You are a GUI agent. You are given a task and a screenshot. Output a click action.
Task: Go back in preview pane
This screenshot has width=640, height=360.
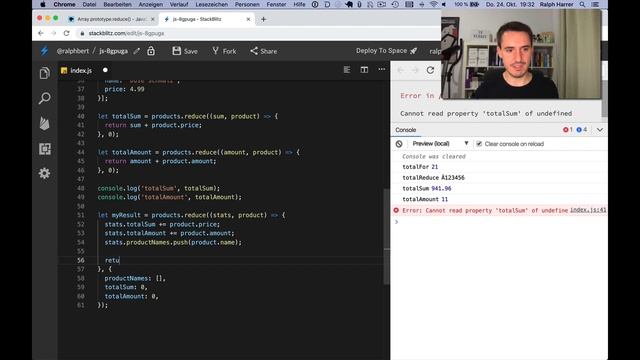[x=400, y=70]
